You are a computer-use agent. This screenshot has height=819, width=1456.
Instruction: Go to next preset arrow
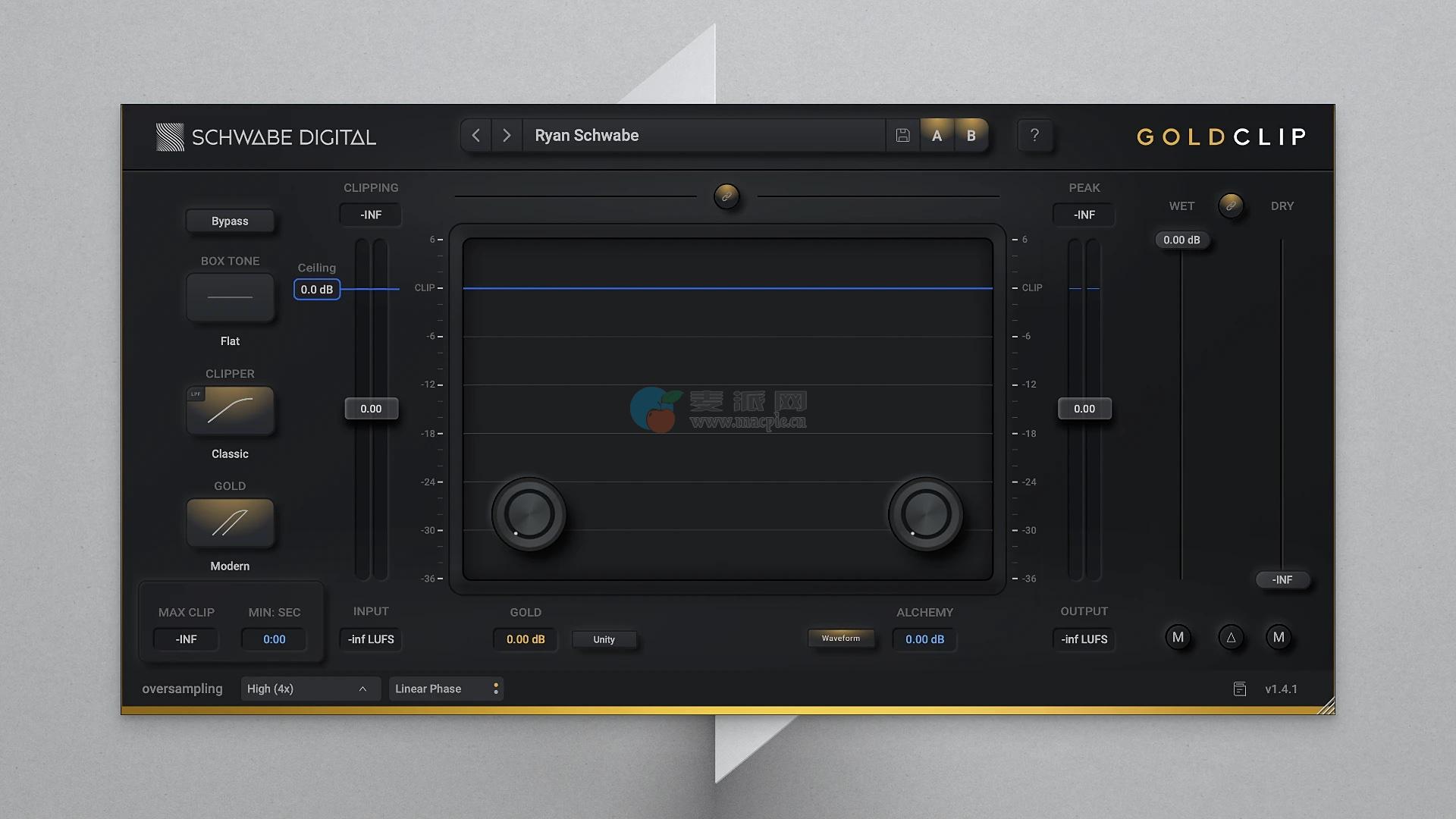[x=507, y=136]
